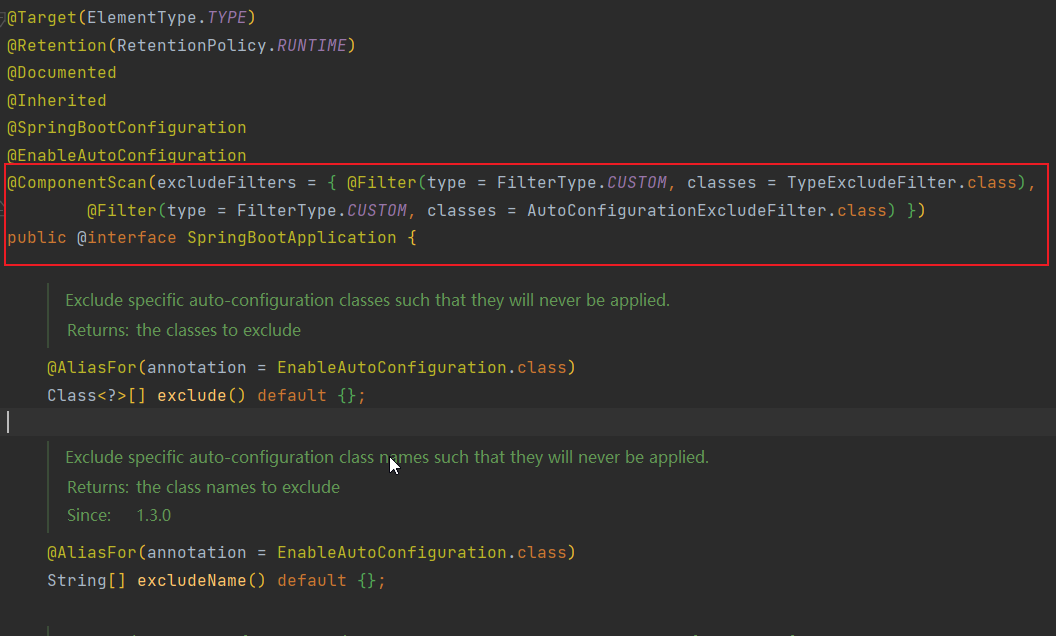The width and height of the screenshot is (1056, 636).
Task: Click doc text 'Exclude specific auto-configuration class names'
Action: point(247,457)
